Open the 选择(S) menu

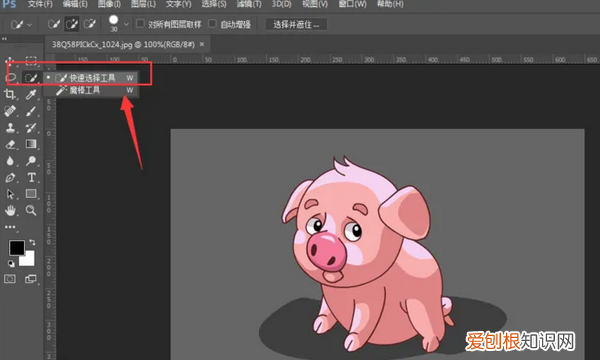tap(214, 4)
